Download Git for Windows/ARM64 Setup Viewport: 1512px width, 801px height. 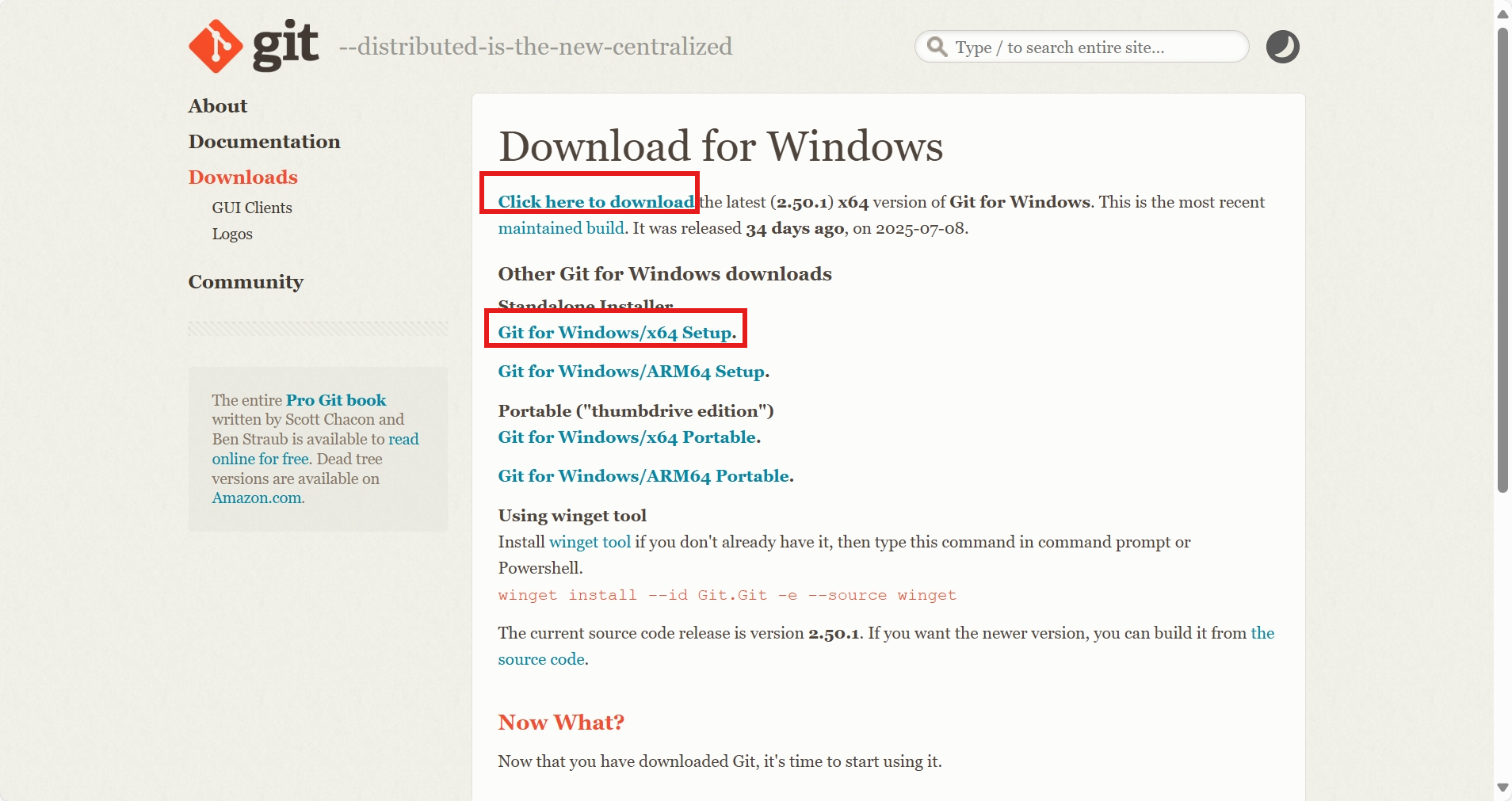click(x=633, y=372)
